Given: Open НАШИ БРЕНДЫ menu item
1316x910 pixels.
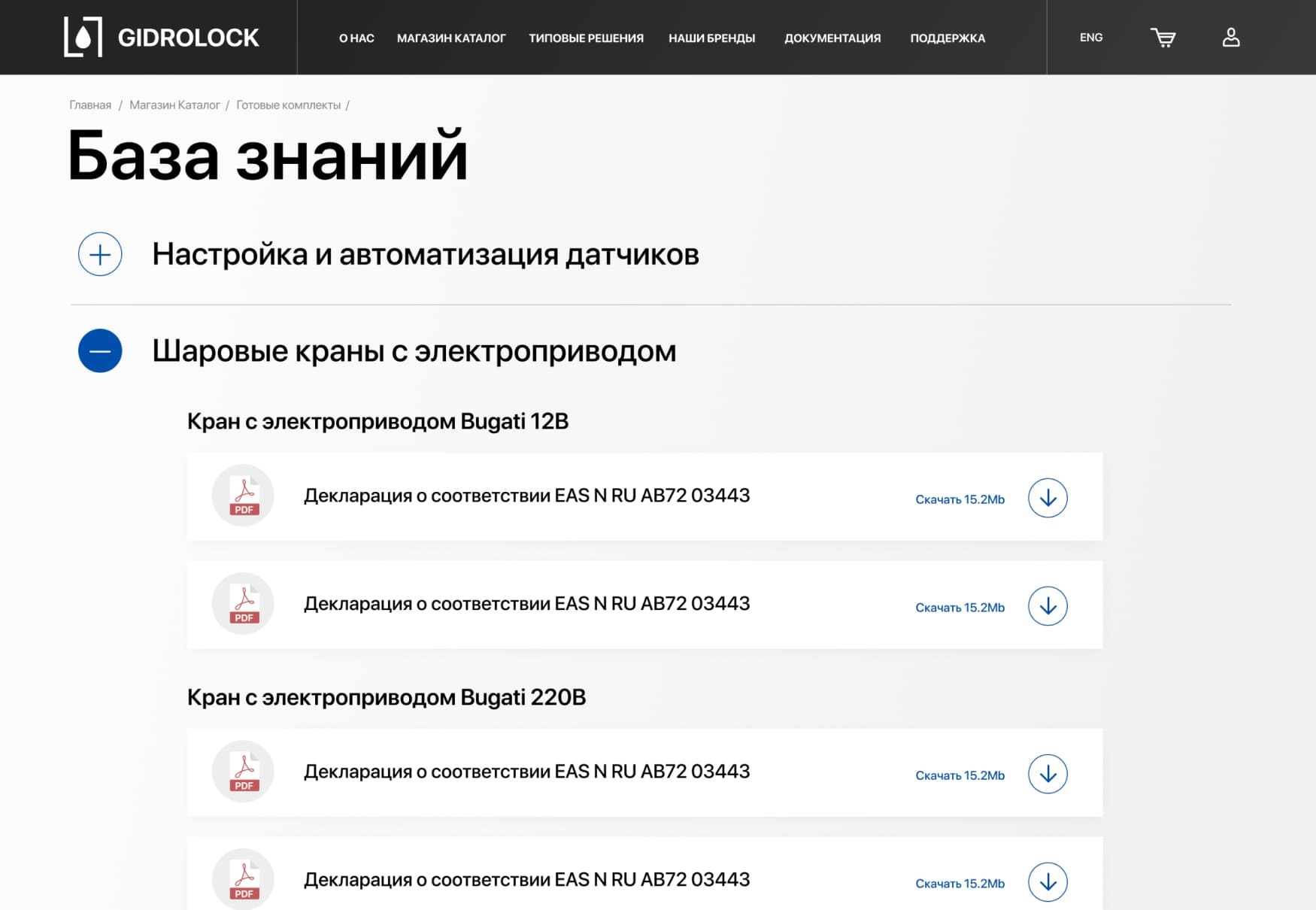Looking at the screenshot, I should (711, 38).
